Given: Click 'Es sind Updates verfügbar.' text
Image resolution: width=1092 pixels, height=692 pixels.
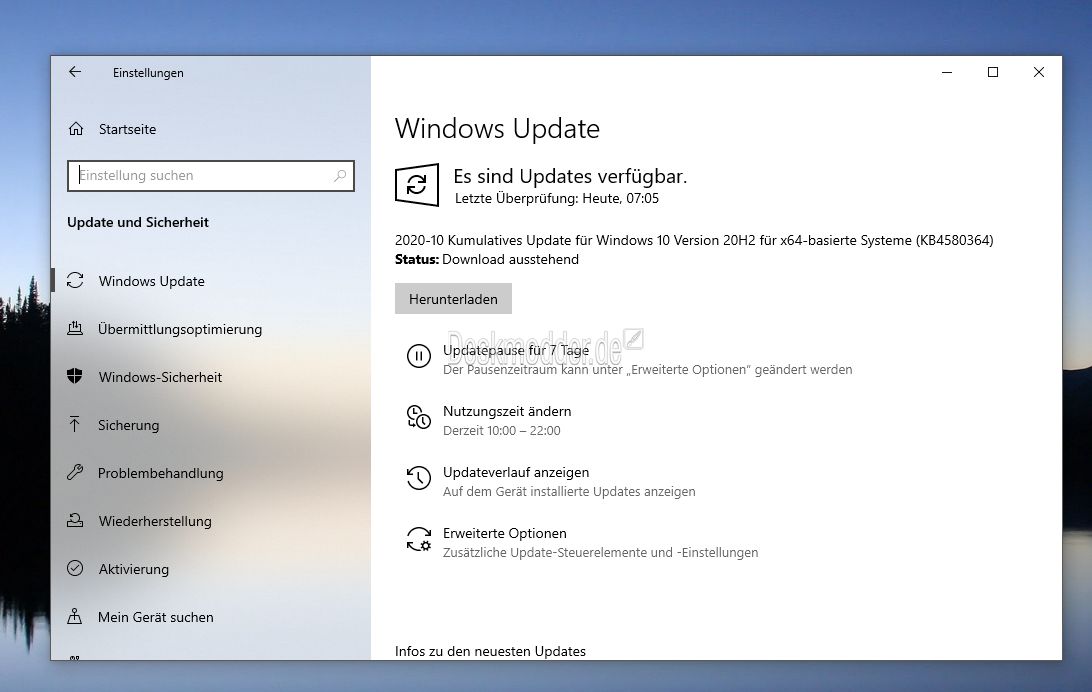Looking at the screenshot, I should [x=570, y=177].
